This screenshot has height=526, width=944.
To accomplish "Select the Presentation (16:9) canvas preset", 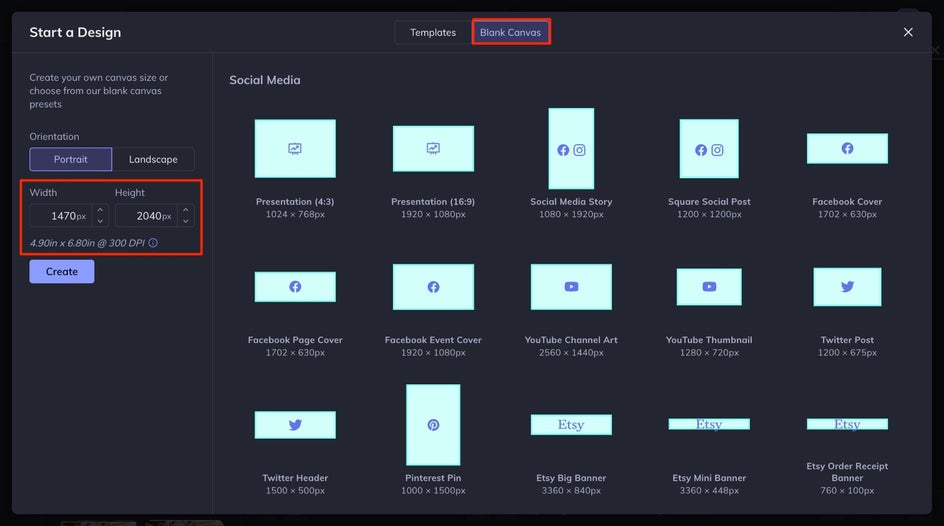I will click(433, 149).
